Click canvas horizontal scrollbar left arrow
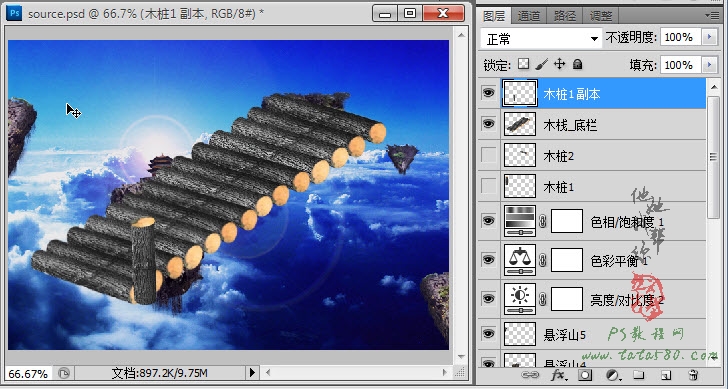The width and height of the screenshot is (728, 389). point(267,372)
